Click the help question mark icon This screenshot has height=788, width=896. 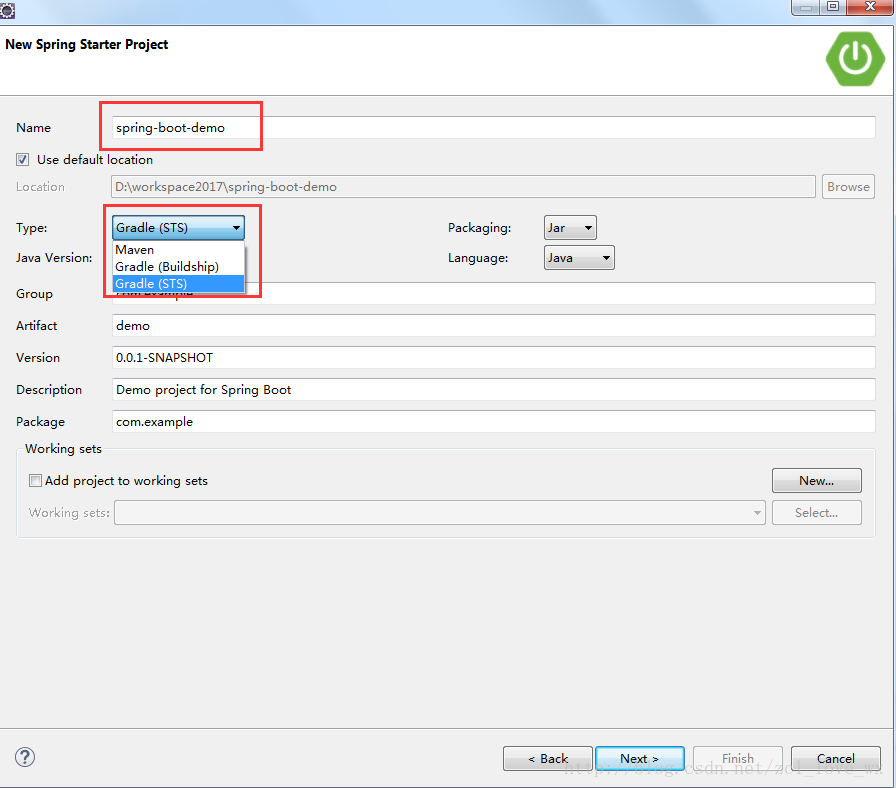point(25,757)
